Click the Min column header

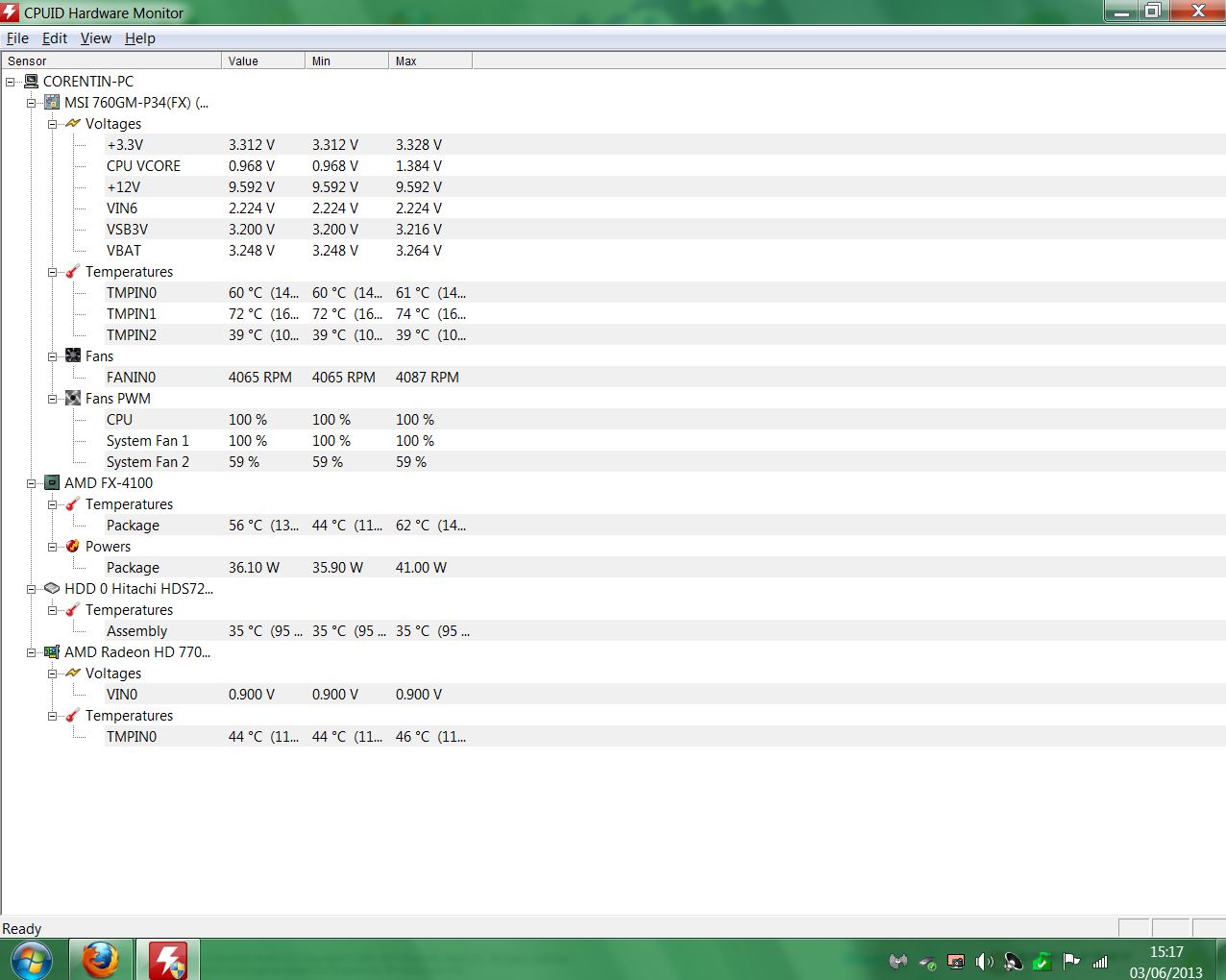point(347,61)
